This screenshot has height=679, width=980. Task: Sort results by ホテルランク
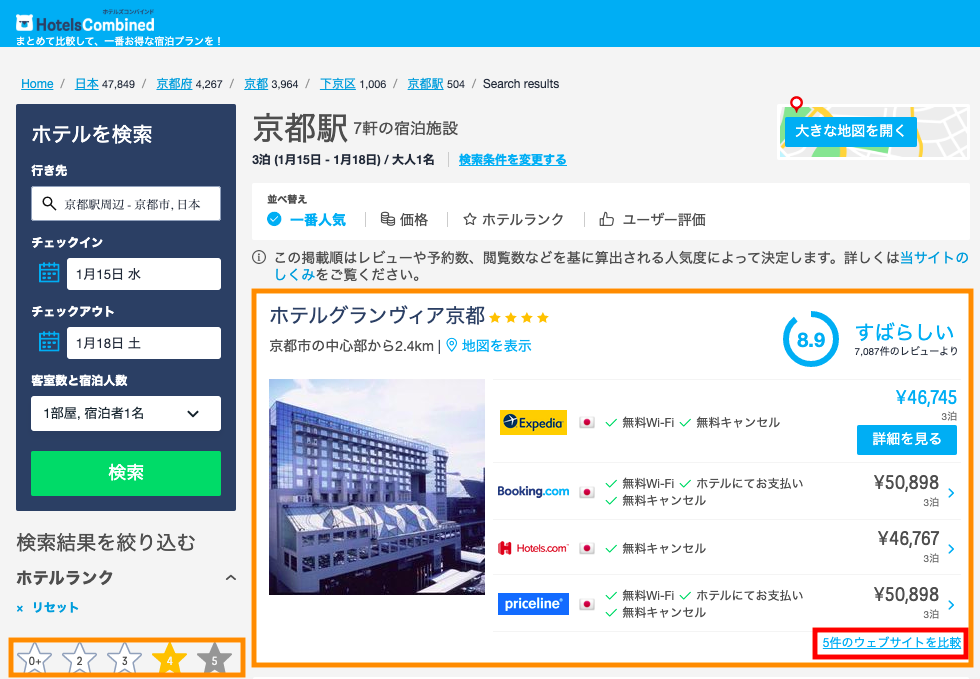pos(513,219)
